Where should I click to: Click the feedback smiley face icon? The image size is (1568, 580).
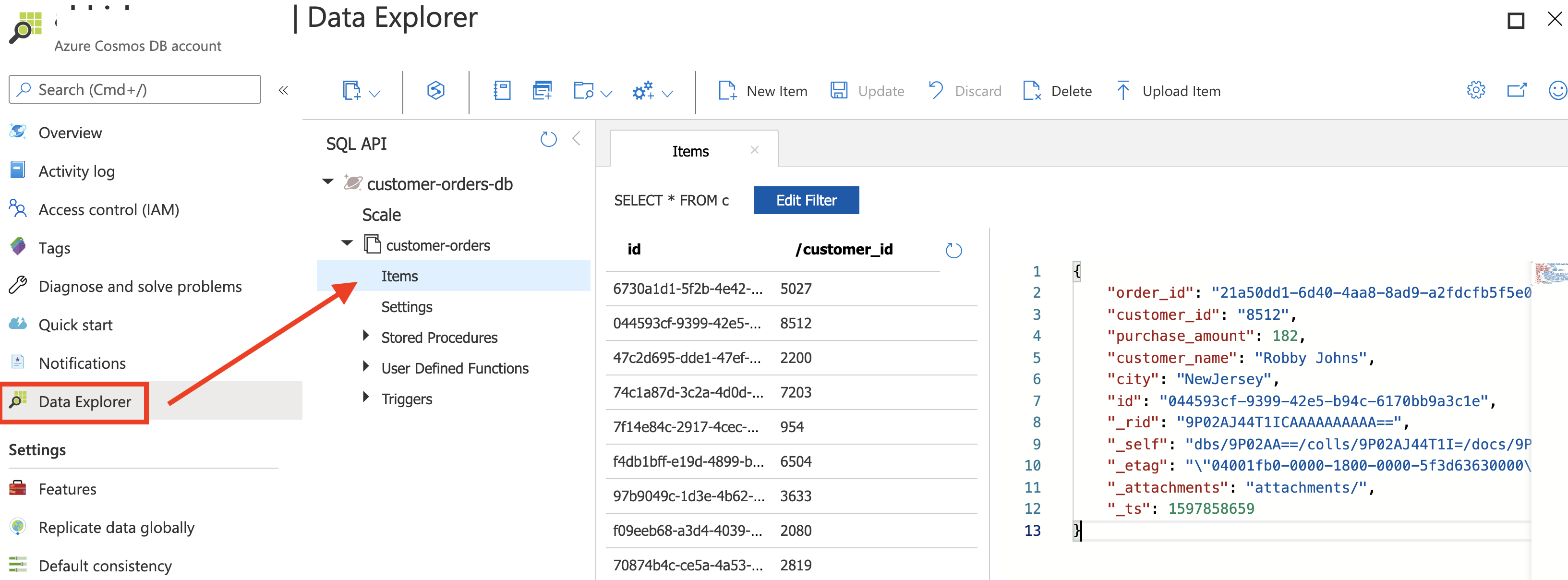(1556, 91)
